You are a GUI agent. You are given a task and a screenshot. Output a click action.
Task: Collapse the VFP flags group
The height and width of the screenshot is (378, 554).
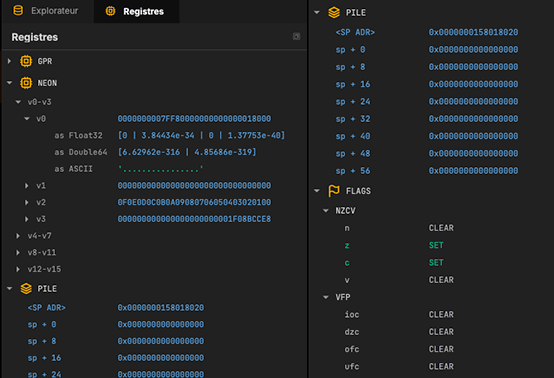(x=326, y=297)
